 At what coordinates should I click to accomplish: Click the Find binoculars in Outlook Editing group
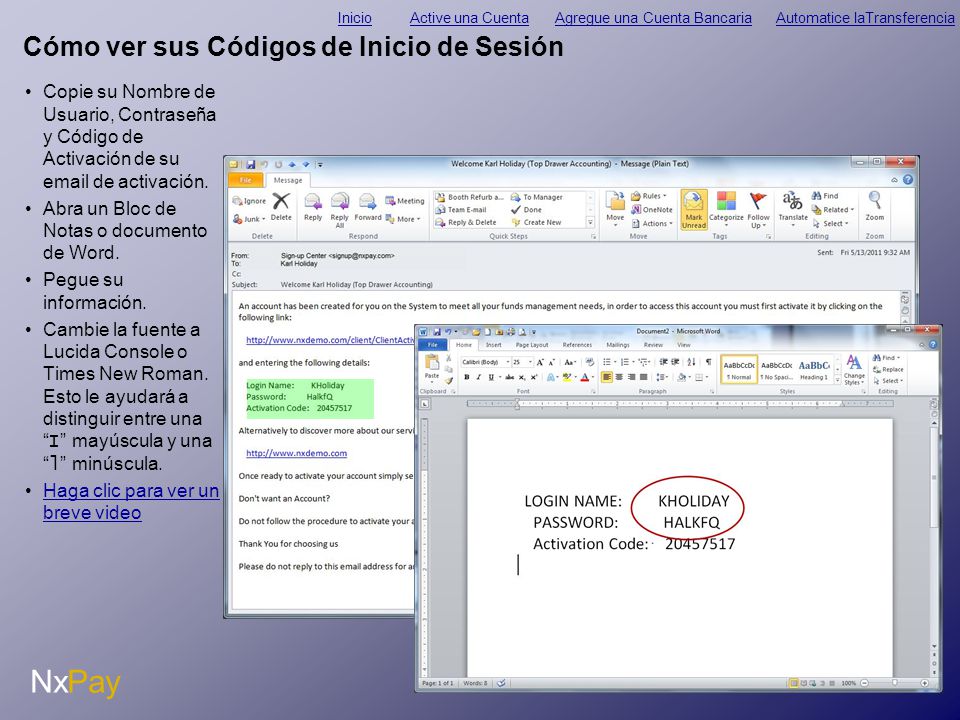pyautogui.click(x=816, y=196)
